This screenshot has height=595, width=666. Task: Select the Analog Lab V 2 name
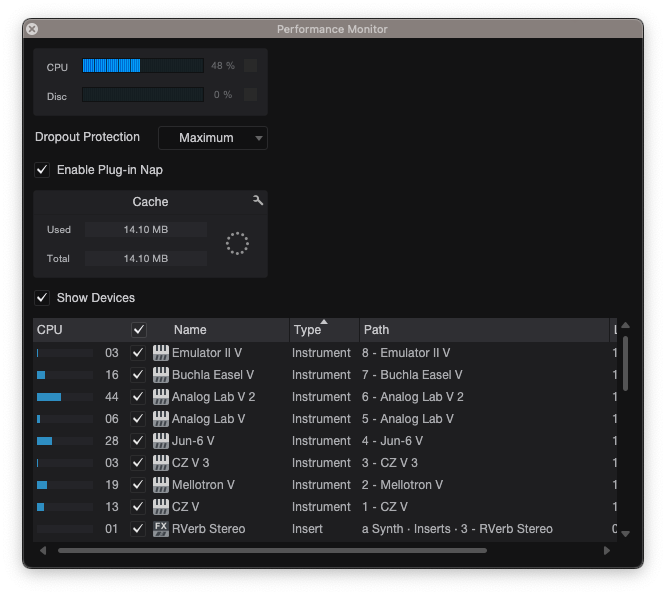point(213,397)
